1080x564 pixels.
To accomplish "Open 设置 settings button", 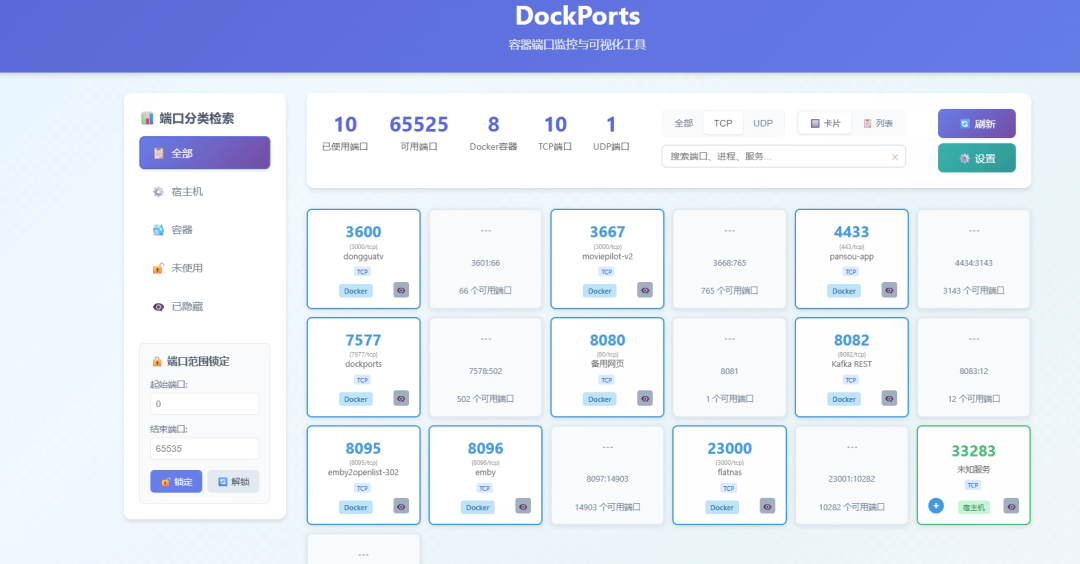I will click(976, 158).
